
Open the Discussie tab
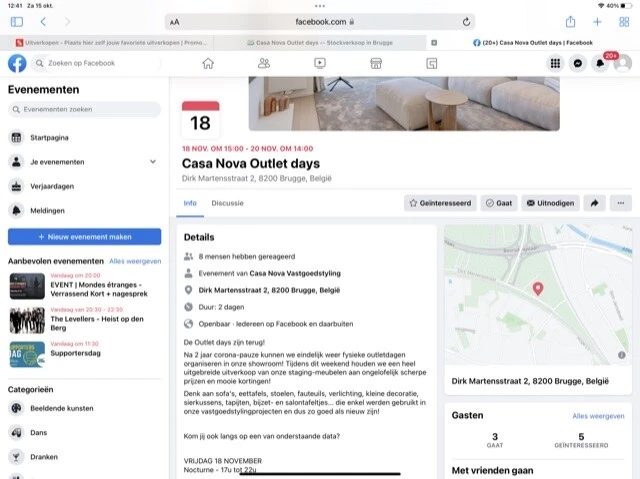(227, 203)
